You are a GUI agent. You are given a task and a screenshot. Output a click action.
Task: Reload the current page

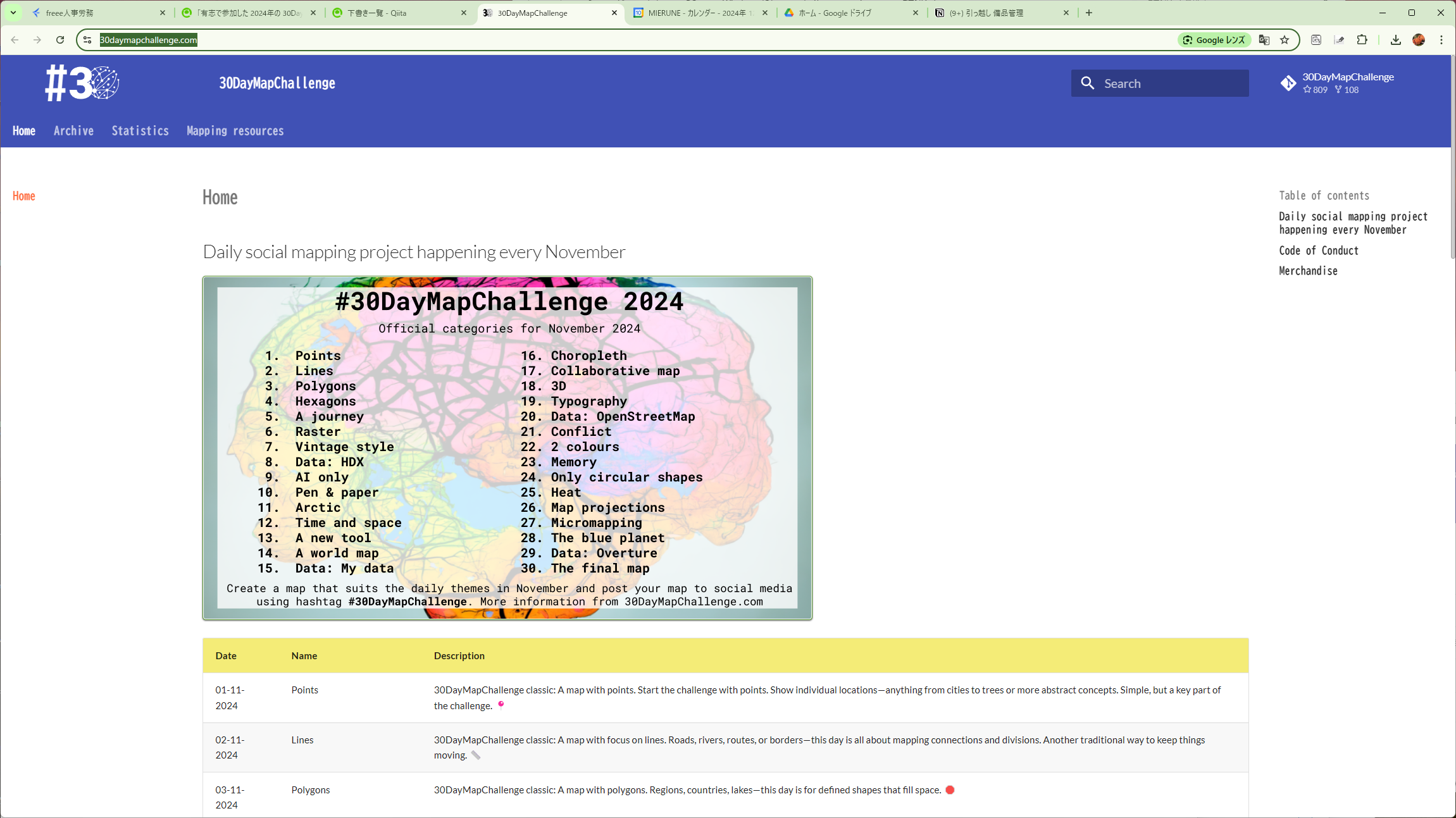[60, 40]
